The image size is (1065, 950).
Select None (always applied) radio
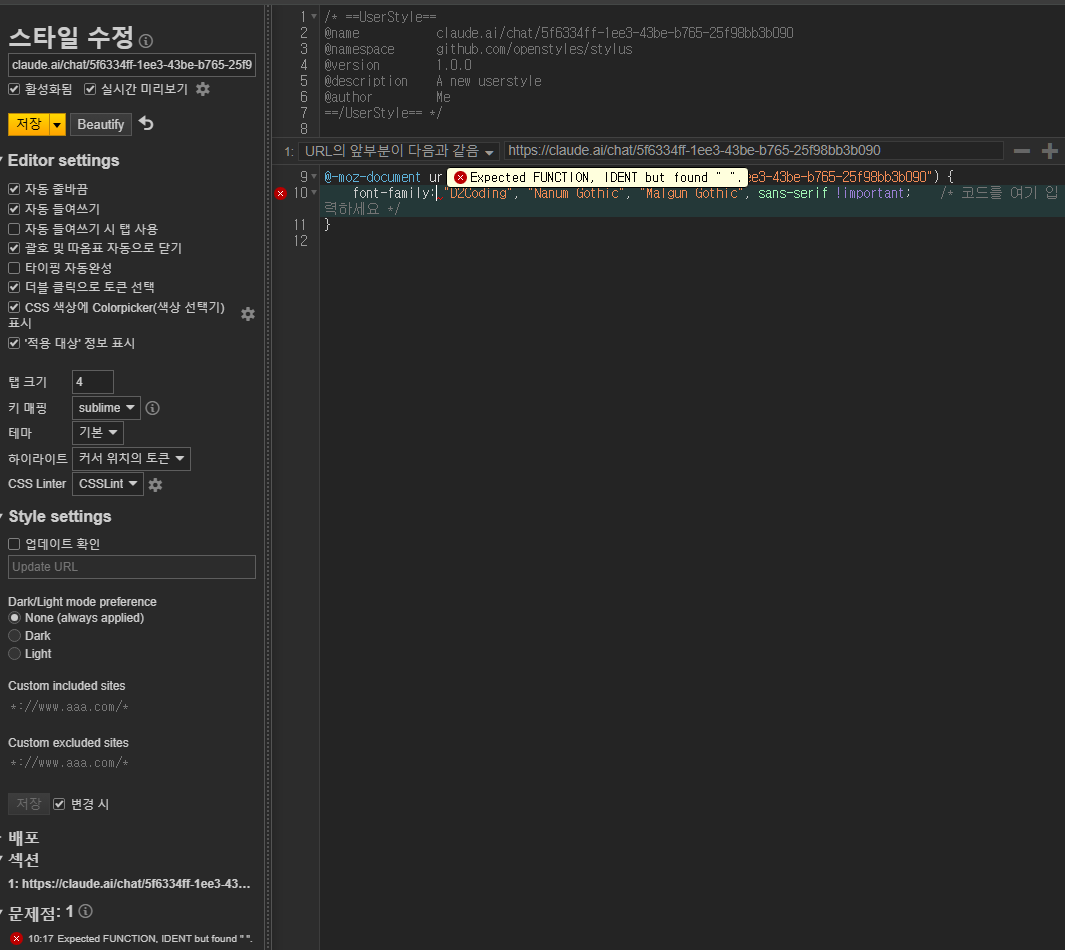pos(14,618)
